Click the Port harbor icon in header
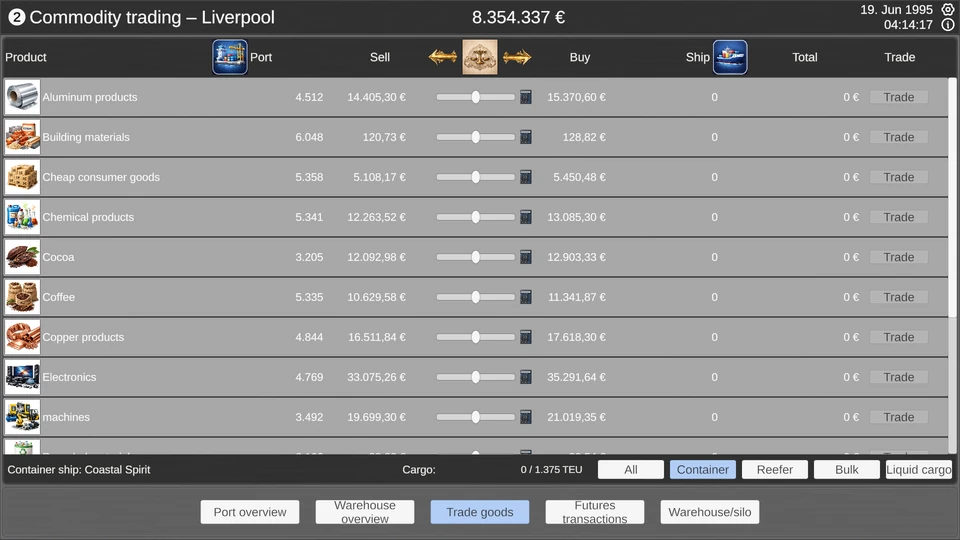This screenshot has height=540, width=960. point(230,57)
